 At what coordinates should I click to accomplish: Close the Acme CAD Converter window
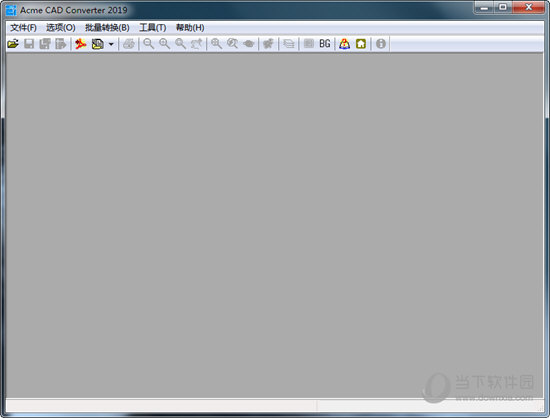coord(528,7)
